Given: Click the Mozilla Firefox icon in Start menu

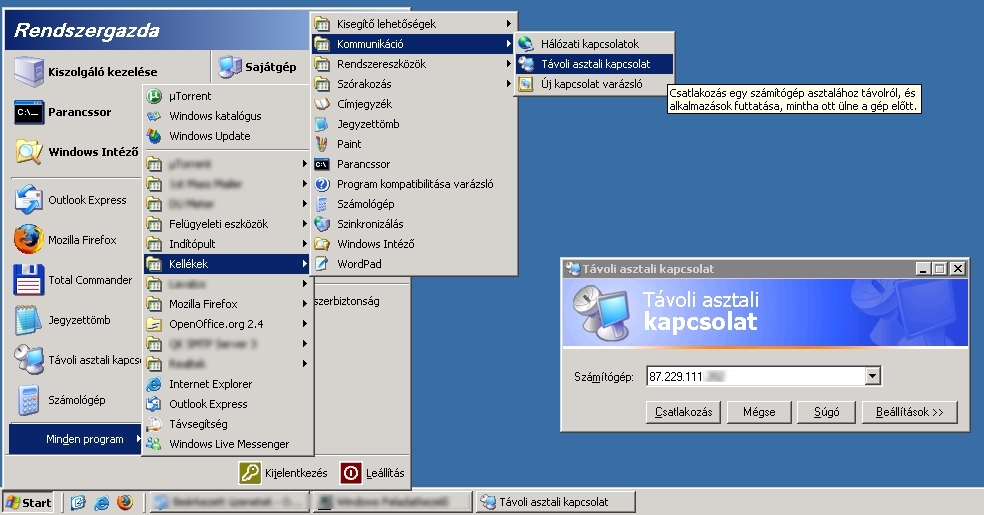Looking at the screenshot, I should [x=29, y=240].
